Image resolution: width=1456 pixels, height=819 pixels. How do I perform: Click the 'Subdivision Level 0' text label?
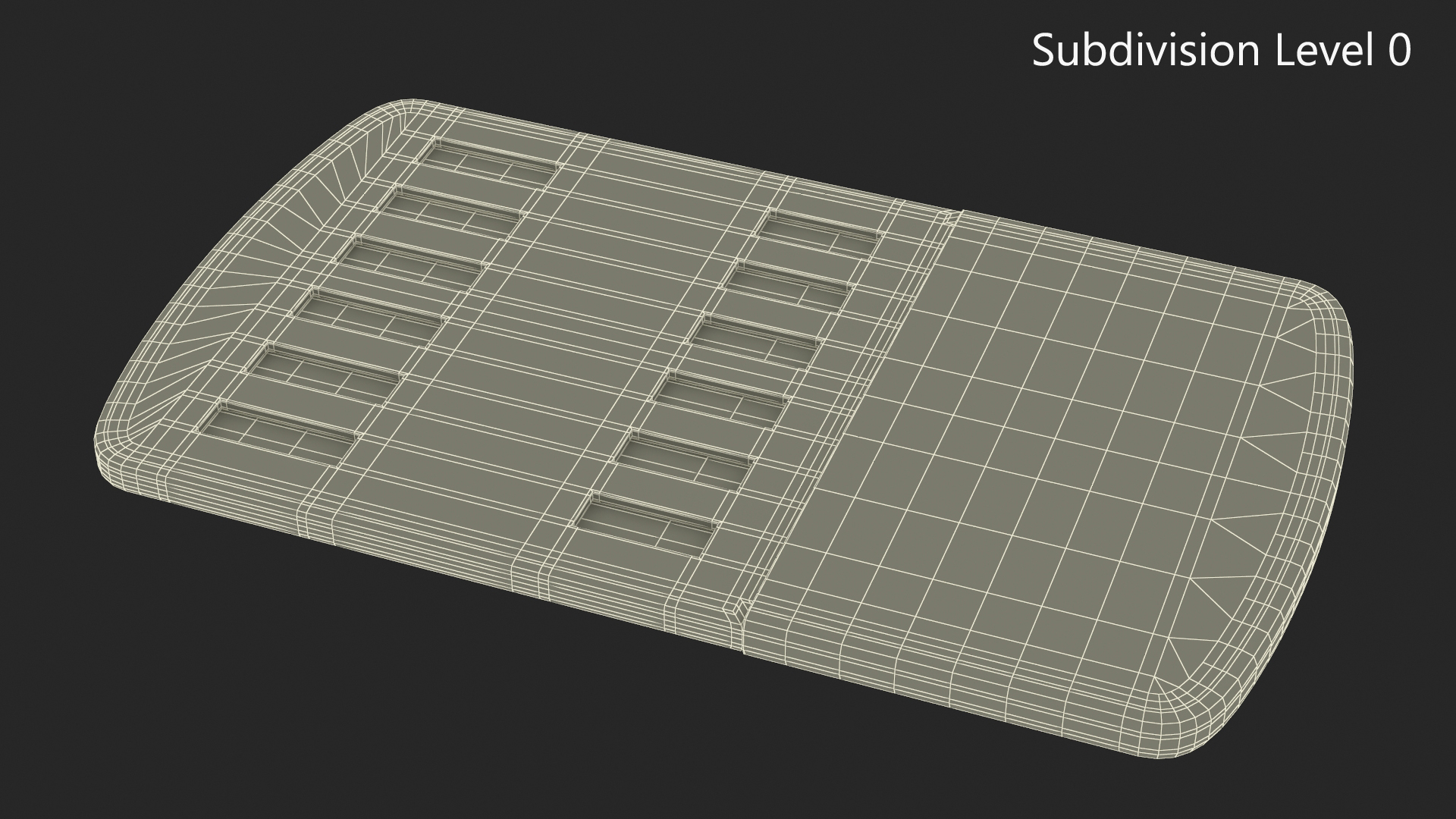tap(1222, 51)
